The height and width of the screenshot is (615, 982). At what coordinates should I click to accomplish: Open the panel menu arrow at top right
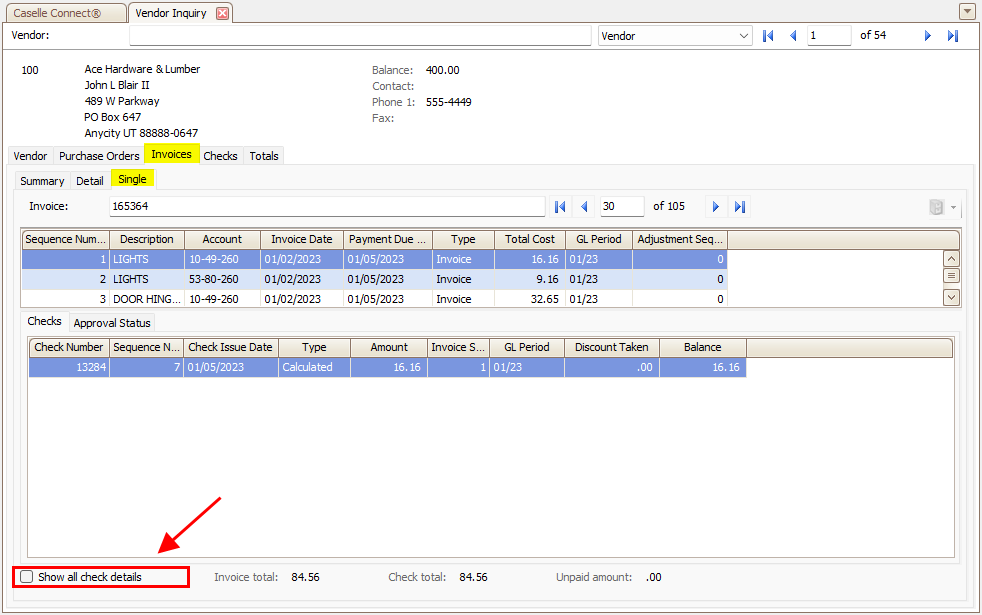(x=966, y=10)
